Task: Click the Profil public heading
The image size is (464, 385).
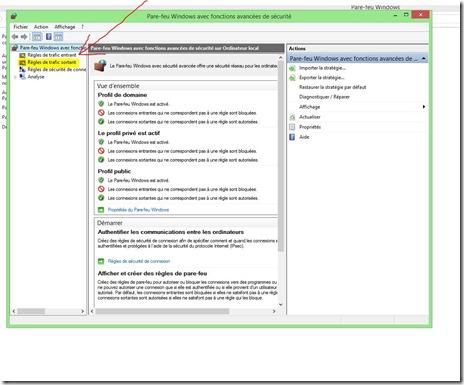Action: 114,171
